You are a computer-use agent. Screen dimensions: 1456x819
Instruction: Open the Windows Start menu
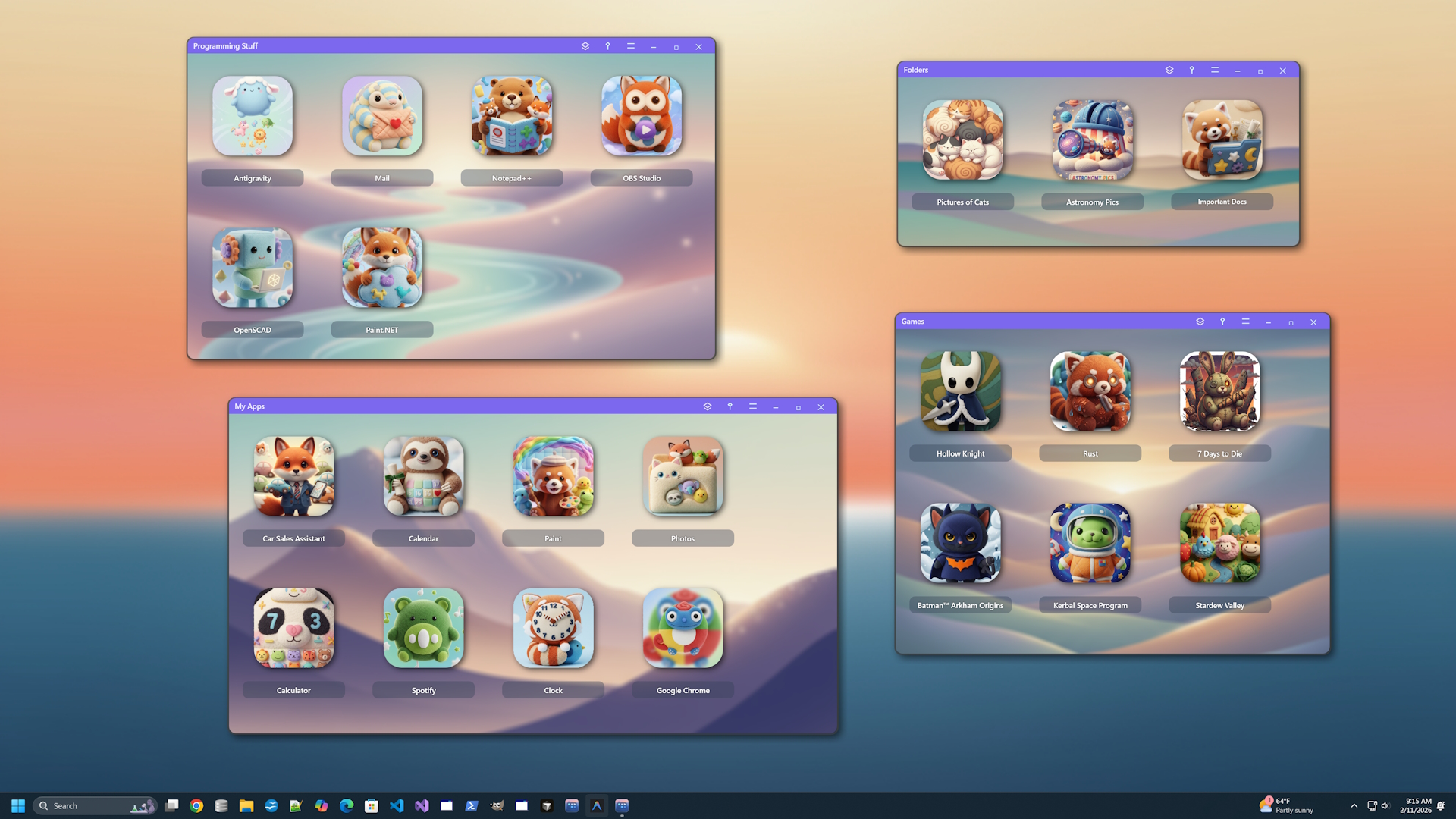(x=17, y=805)
